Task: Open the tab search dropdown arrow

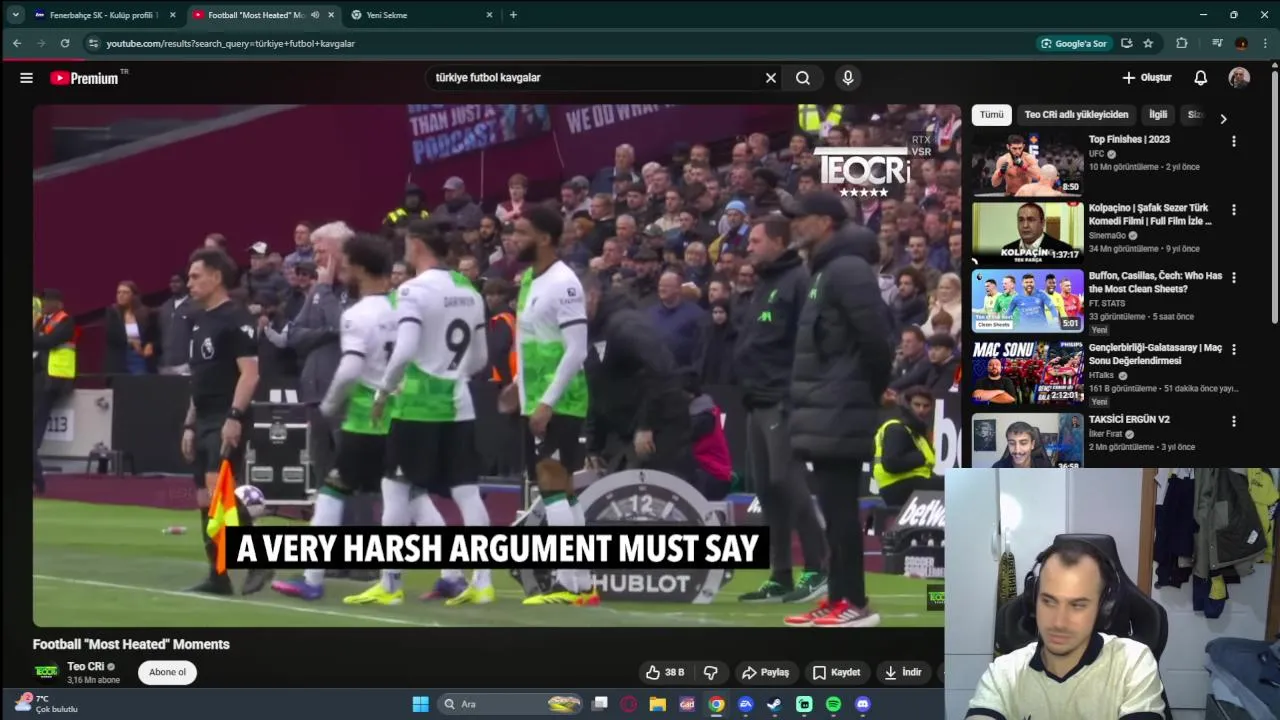Action: [x=15, y=15]
